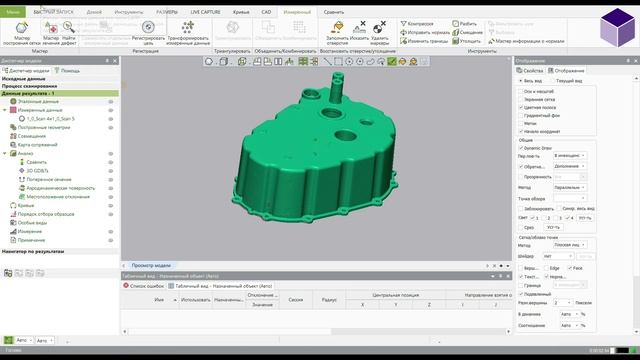Image resolution: width=640 pixels, height=360 pixels.
Task: Click the Удалить маркеры icon
Action: [x=380, y=28]
